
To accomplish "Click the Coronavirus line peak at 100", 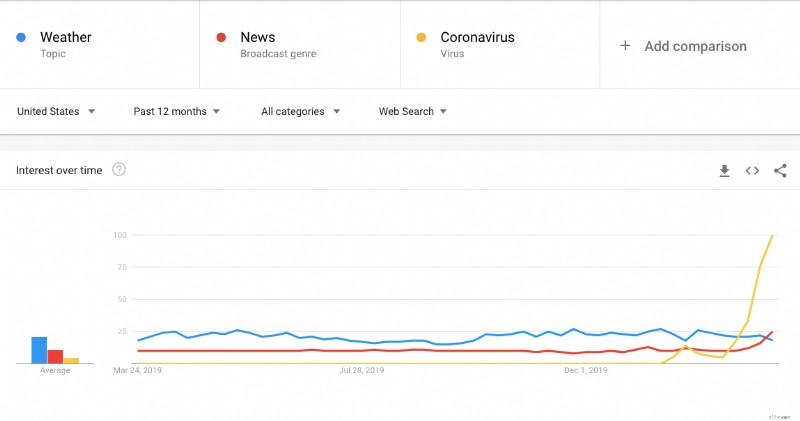I will [772, 236].
